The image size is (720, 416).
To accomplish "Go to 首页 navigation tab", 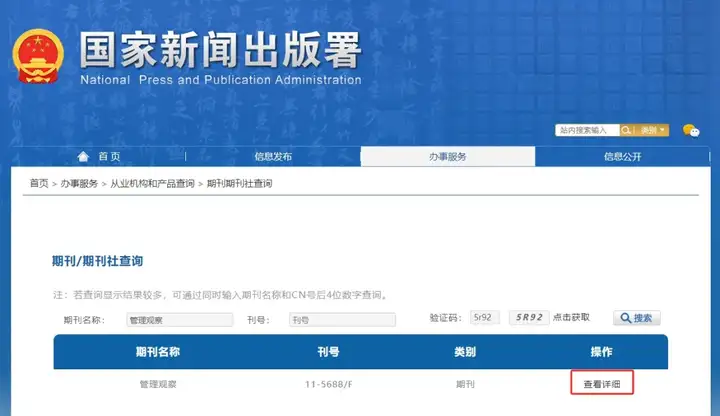I will pyautogui.click(x=109, y=157).
